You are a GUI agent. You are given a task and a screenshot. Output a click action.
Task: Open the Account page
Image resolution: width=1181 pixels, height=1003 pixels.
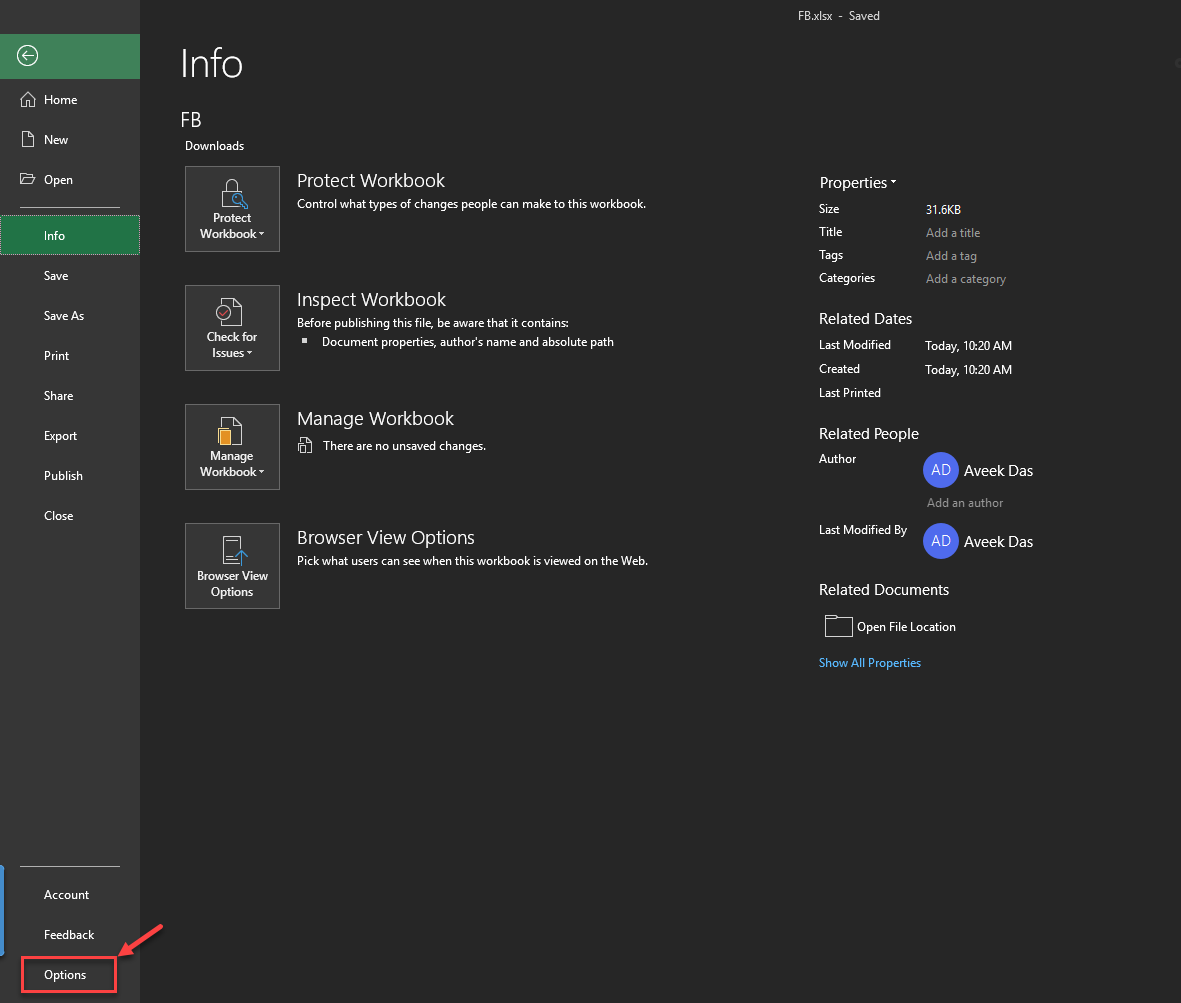(67, 895)
